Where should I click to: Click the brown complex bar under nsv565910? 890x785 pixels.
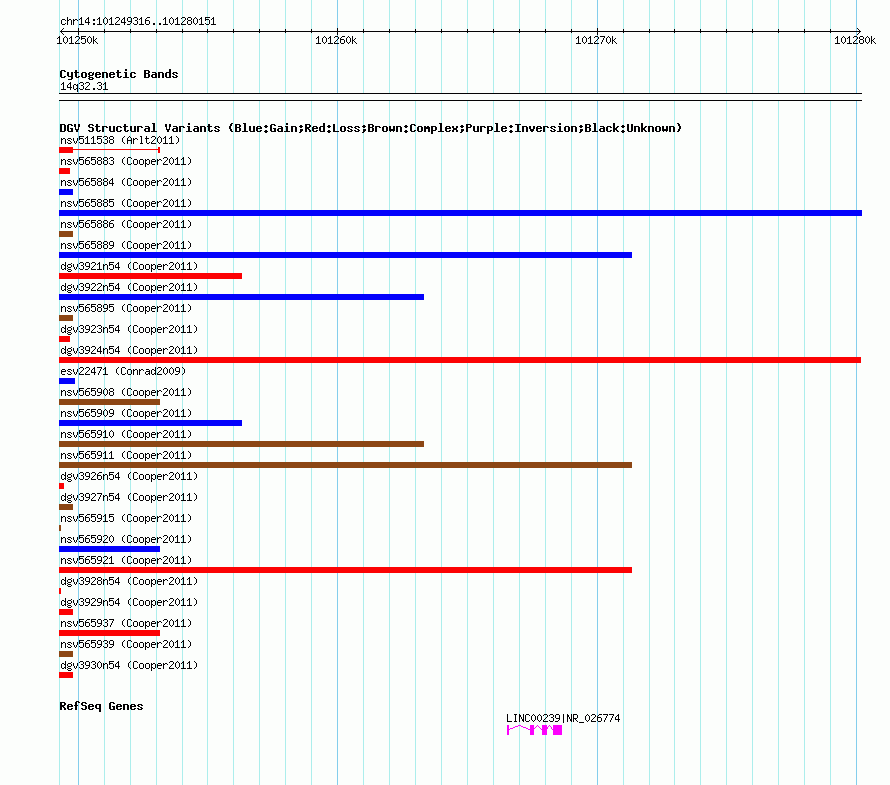(x=241, y=444)
